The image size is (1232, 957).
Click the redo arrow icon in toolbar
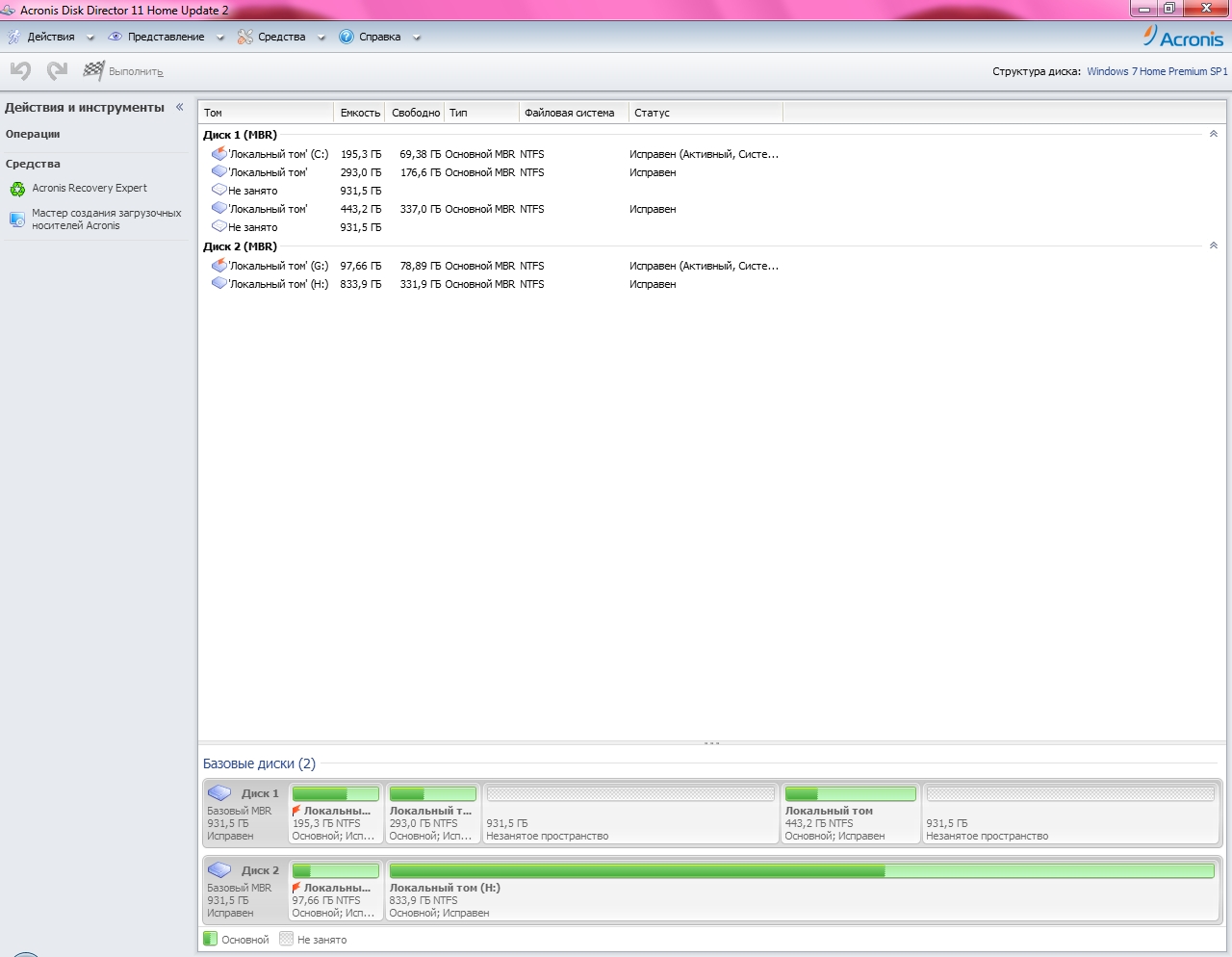pos(58,70)
